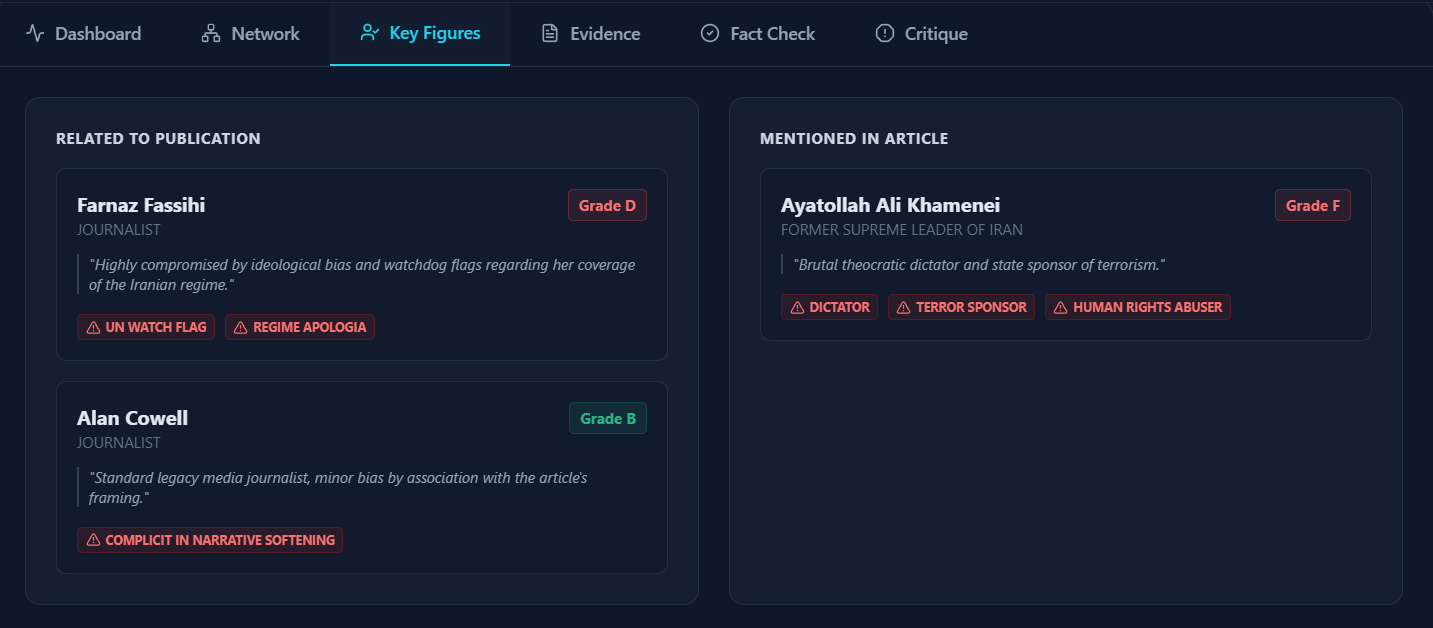Select the Key Figures tab
The height and width of the screenshot is (628, 1433).
[420, 34]
